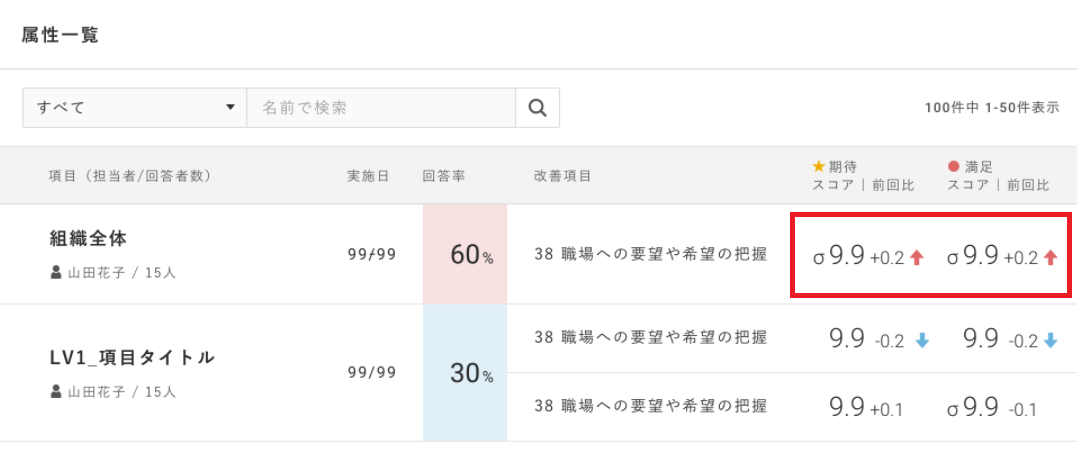Open the LV1_項目タイトル row title

(x=132, y=358)
